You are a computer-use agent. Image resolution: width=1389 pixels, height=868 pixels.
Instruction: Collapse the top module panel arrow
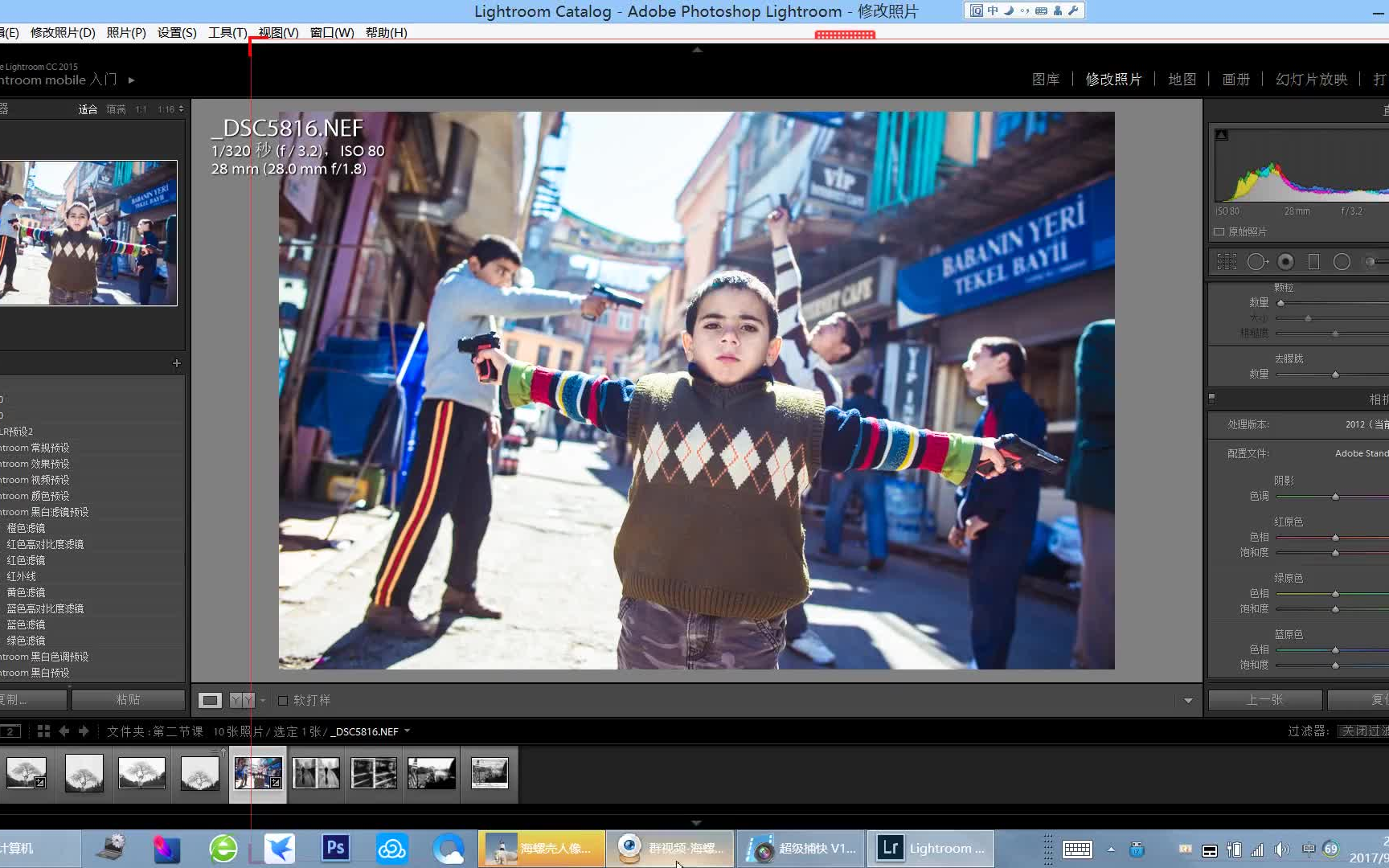point(697,49)
